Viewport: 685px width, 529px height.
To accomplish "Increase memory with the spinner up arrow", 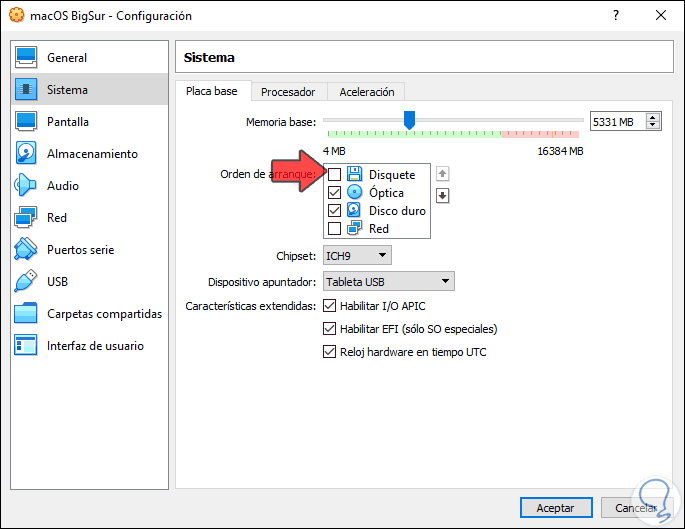I will point(653,117).
